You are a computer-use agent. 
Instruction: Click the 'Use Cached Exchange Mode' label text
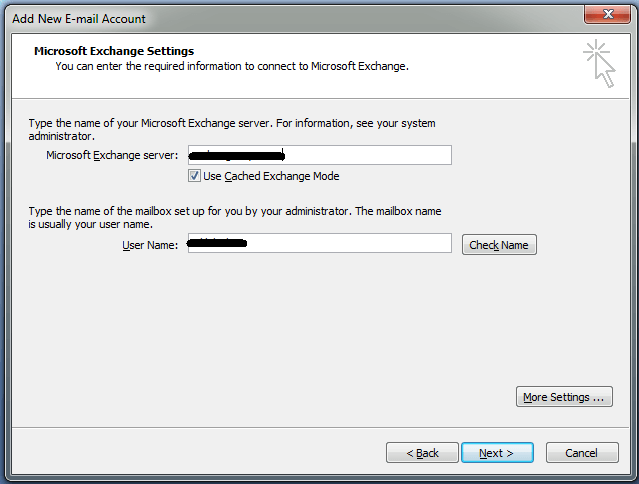pos(271,176)
